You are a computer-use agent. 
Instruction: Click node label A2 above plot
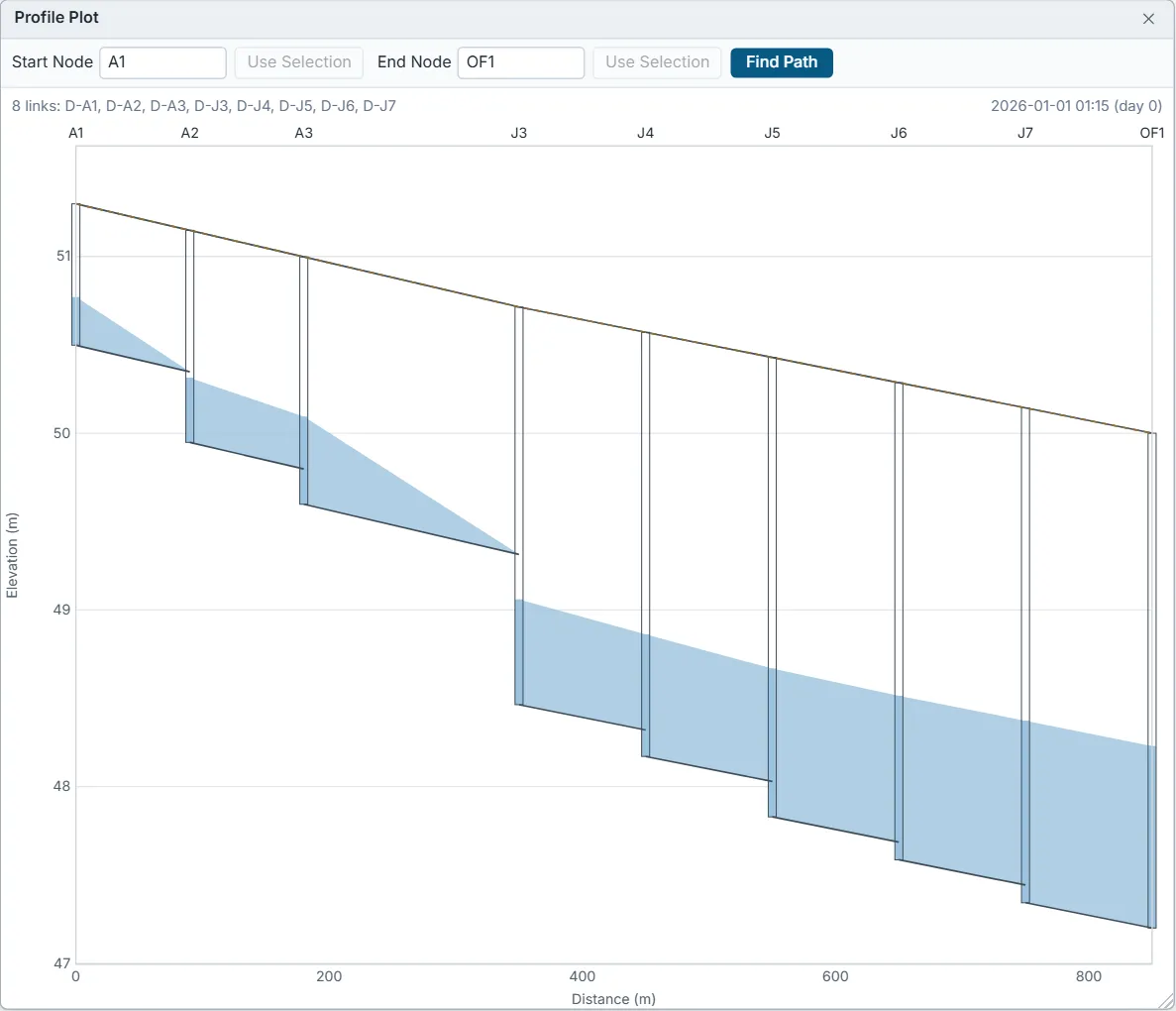[x=190, y=133]
